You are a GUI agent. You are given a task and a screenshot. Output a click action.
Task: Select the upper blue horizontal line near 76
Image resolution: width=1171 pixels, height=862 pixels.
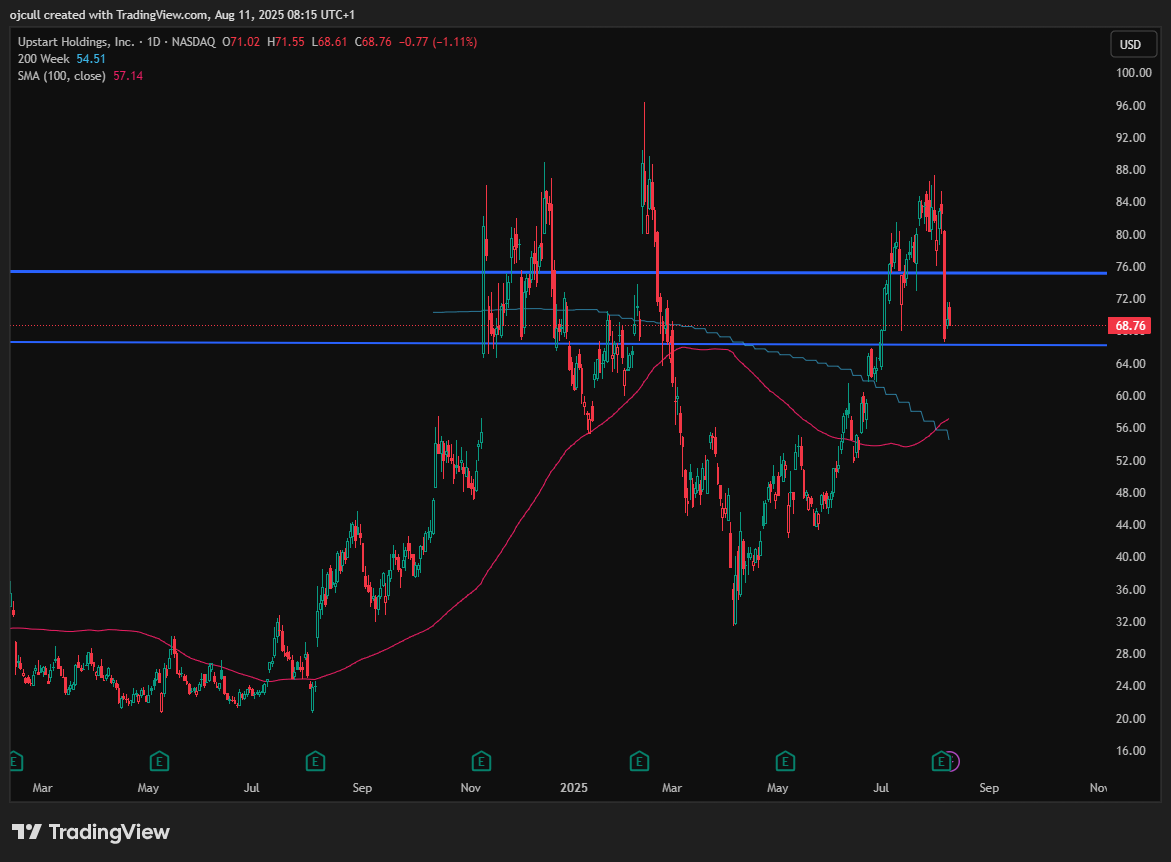pos(558,273)
